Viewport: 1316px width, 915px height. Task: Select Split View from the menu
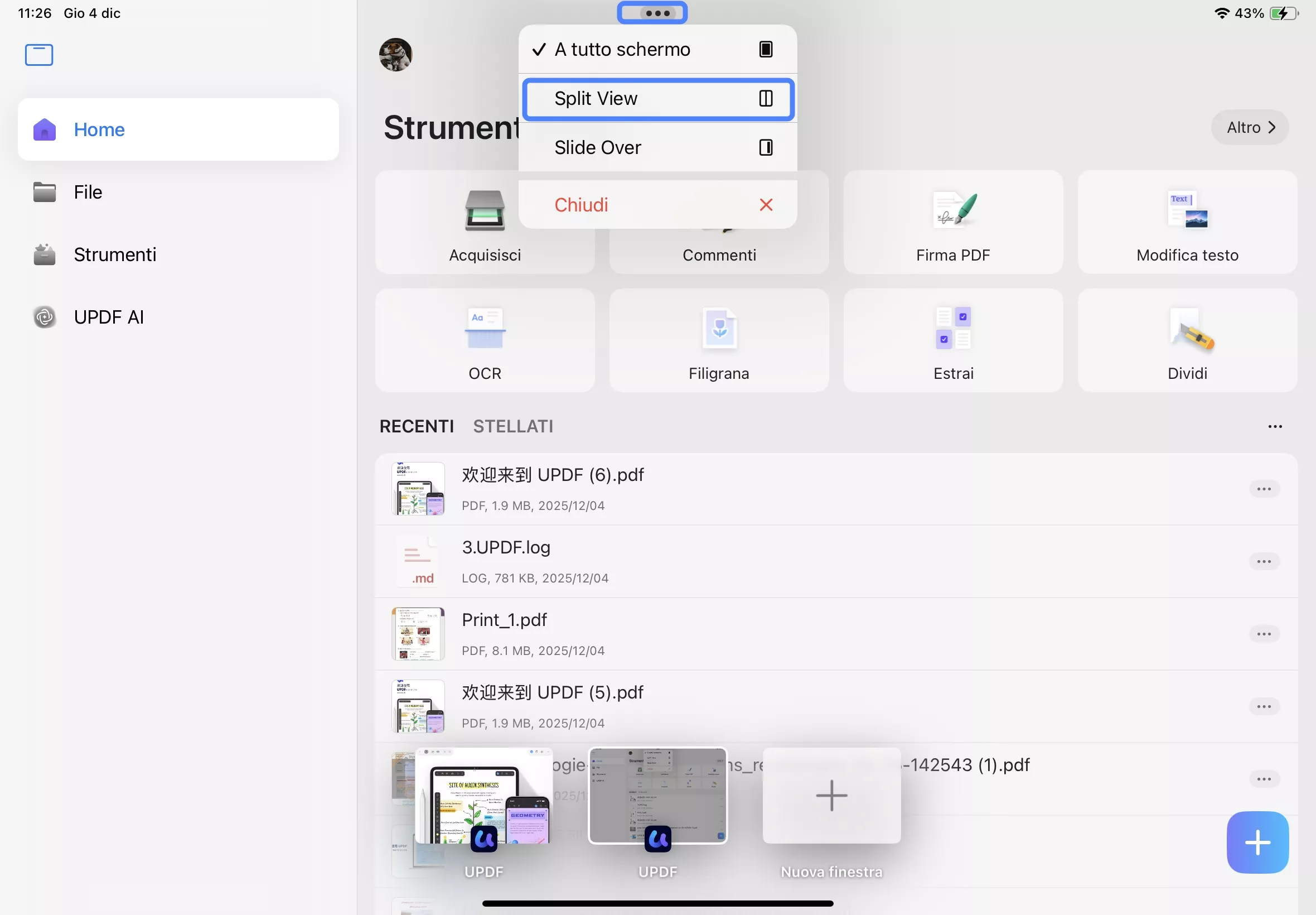(x=656, y=98)
